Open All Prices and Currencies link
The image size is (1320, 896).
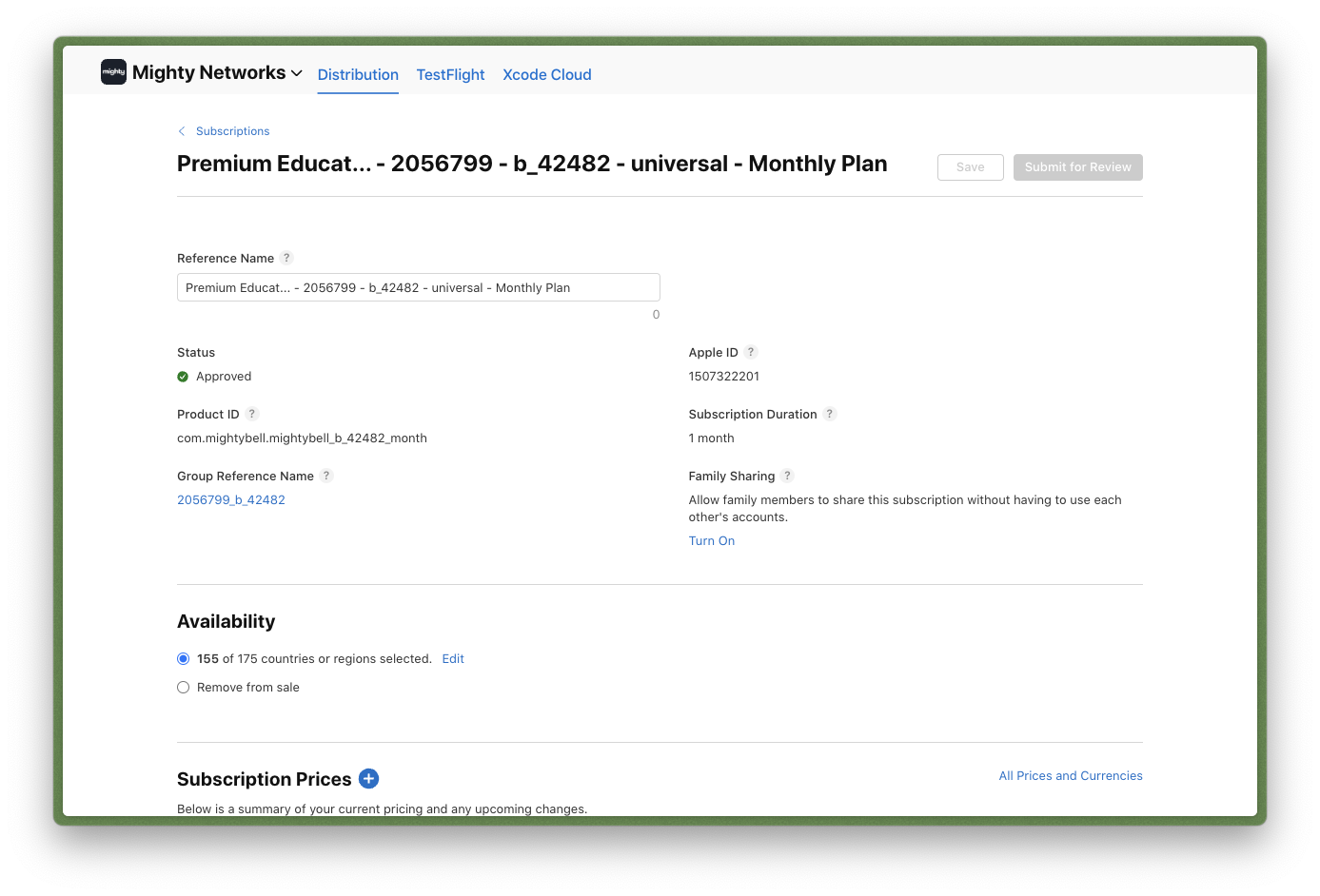[x=1071, y=776]
